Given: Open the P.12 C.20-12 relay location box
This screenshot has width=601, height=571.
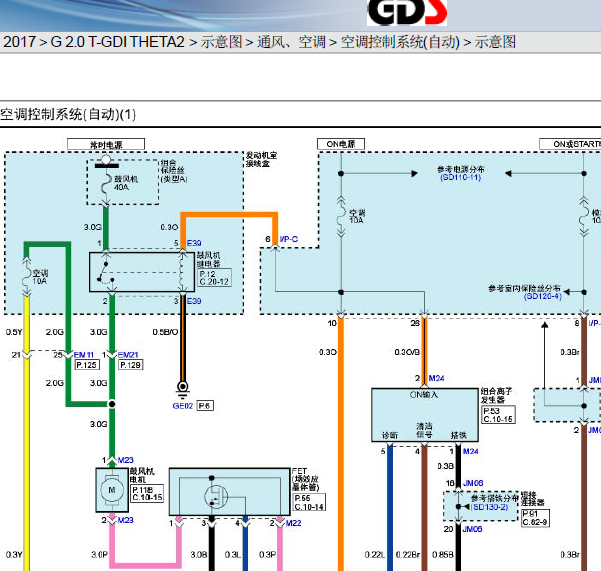Looking at the screenshot, I should point(215,277).
